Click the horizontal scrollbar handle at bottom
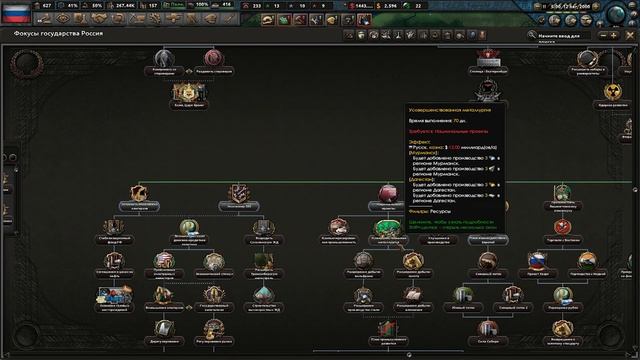The image size is (640, 360). pos(409,355)
